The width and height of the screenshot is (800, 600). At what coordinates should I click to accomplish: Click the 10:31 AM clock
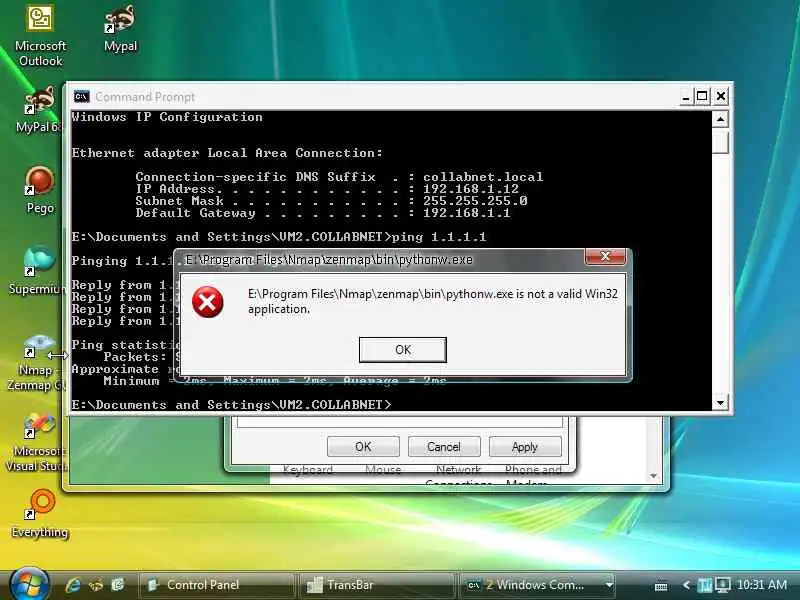[762, 585]
